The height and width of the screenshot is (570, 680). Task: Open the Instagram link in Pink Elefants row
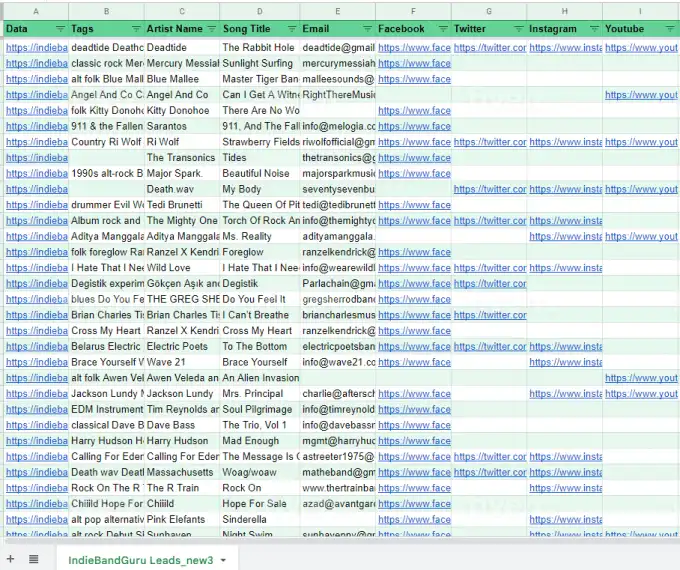(x=565, y=520)
